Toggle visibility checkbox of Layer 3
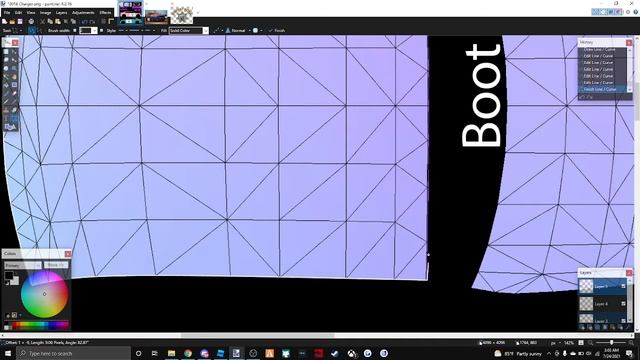This screenshot has width=640, height=360. pyautogui.click(x=623, y=321)
